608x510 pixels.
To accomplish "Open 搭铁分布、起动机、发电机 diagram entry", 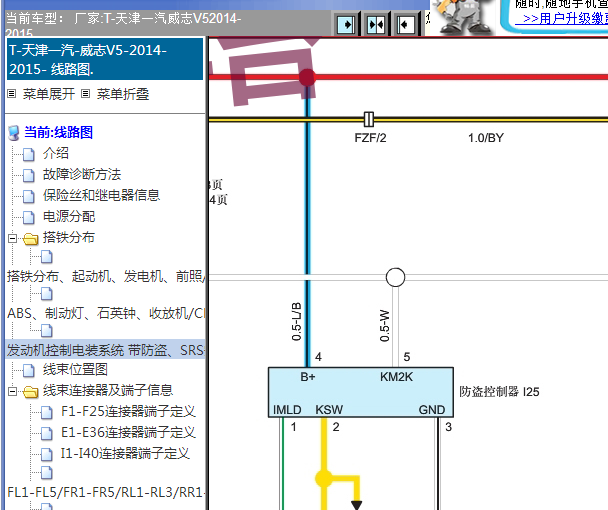I will coord(106,276).
